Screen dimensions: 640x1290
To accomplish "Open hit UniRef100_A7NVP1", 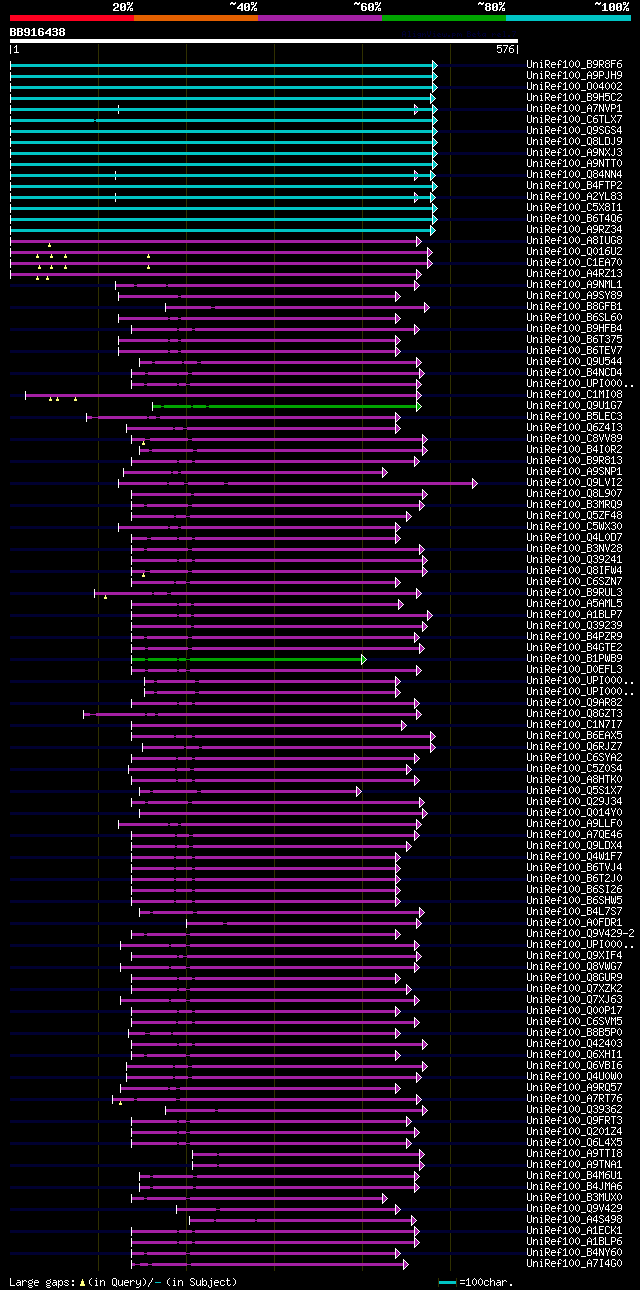I will pos(574,108).
